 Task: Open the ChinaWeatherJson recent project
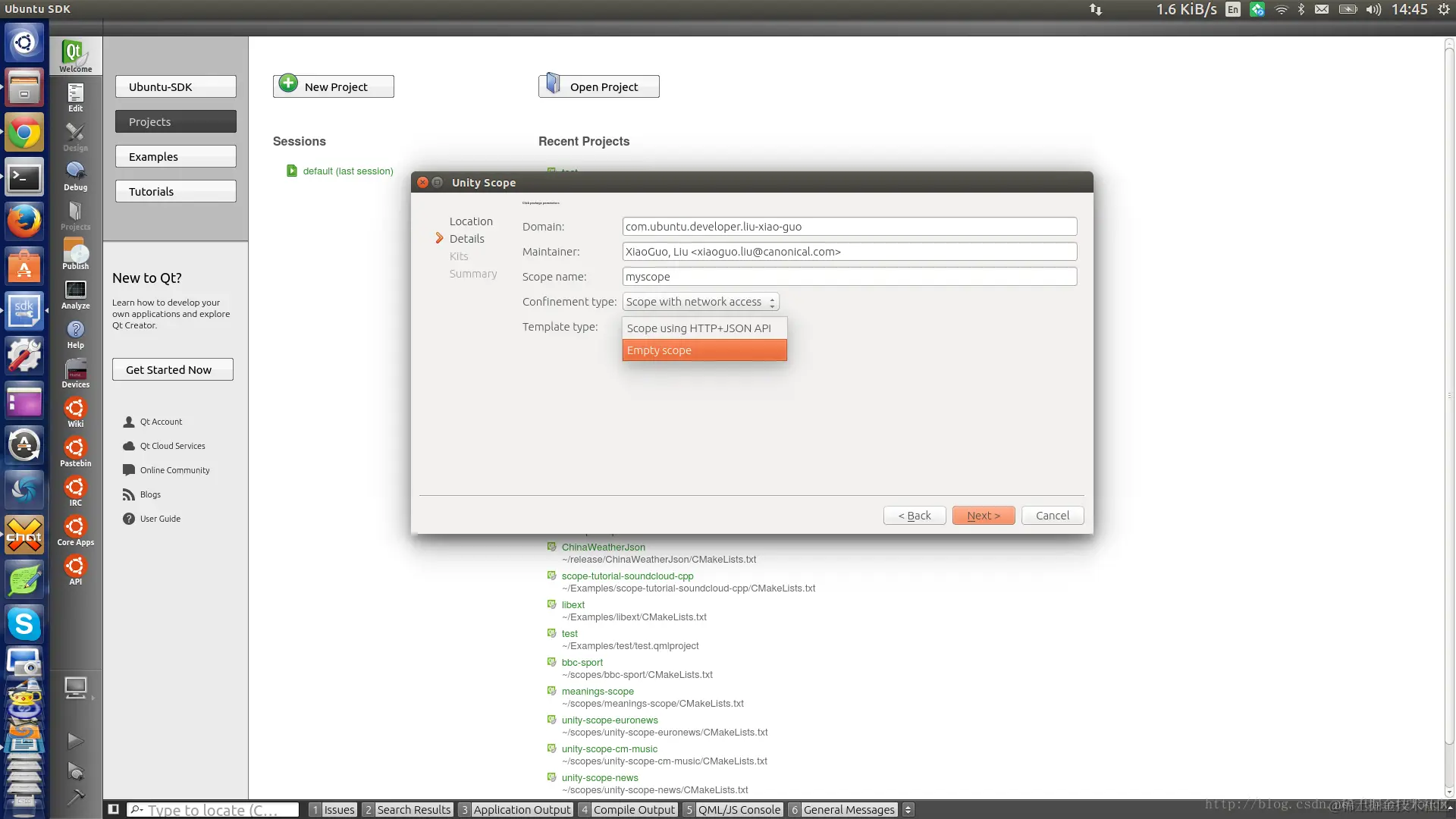coord(603,547)
